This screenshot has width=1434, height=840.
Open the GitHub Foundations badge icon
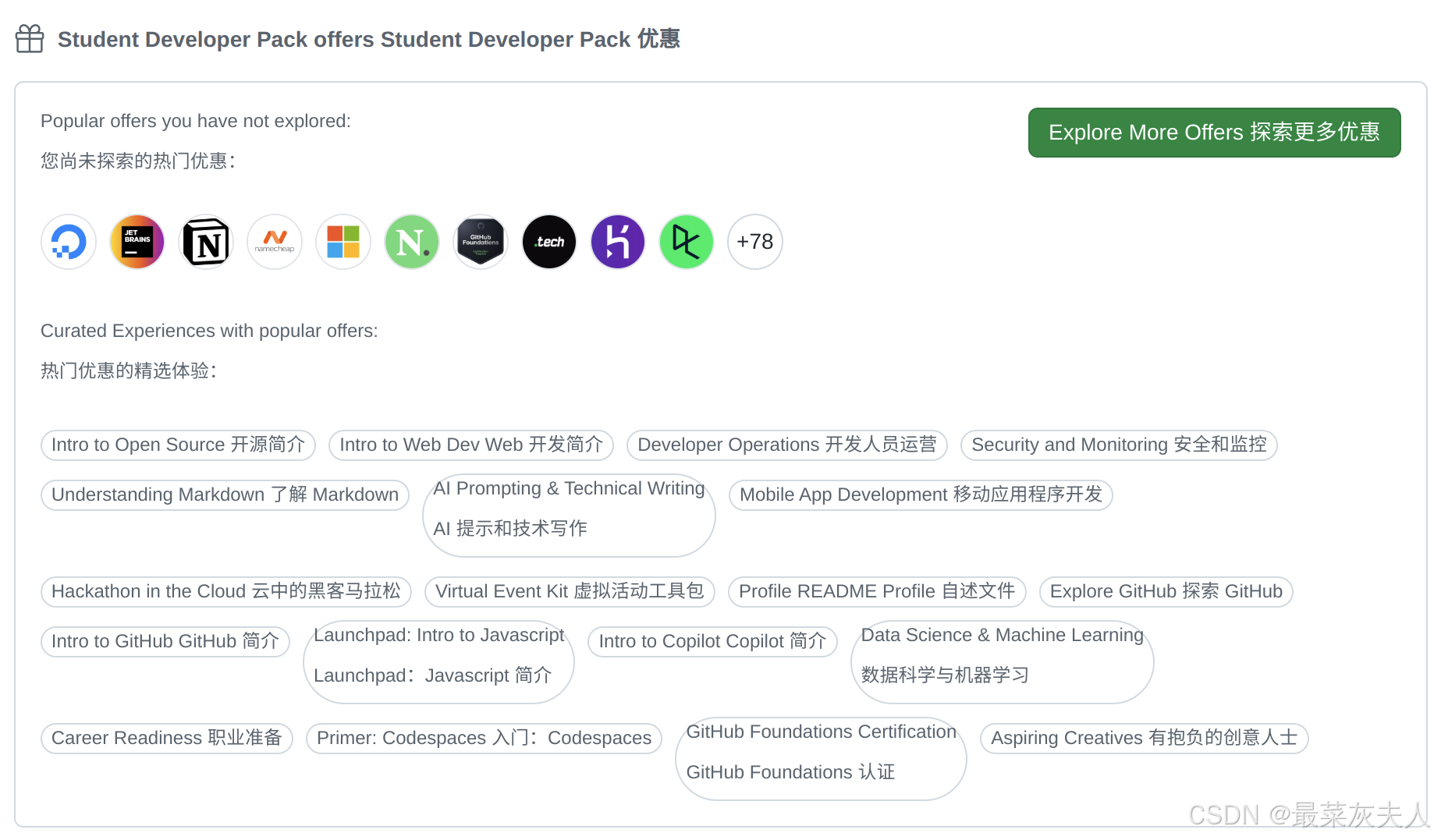(x=481, y=242)
